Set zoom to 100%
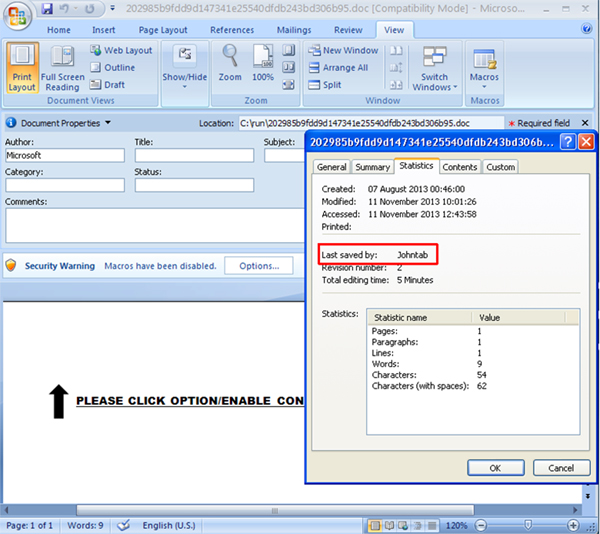600x534 pixels. pos(263,63)
